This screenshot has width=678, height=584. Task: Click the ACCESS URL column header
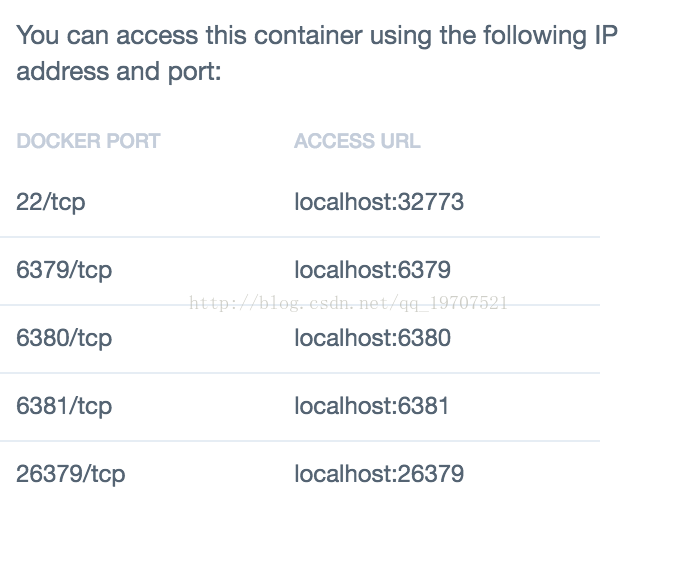[x=357, y=141]
